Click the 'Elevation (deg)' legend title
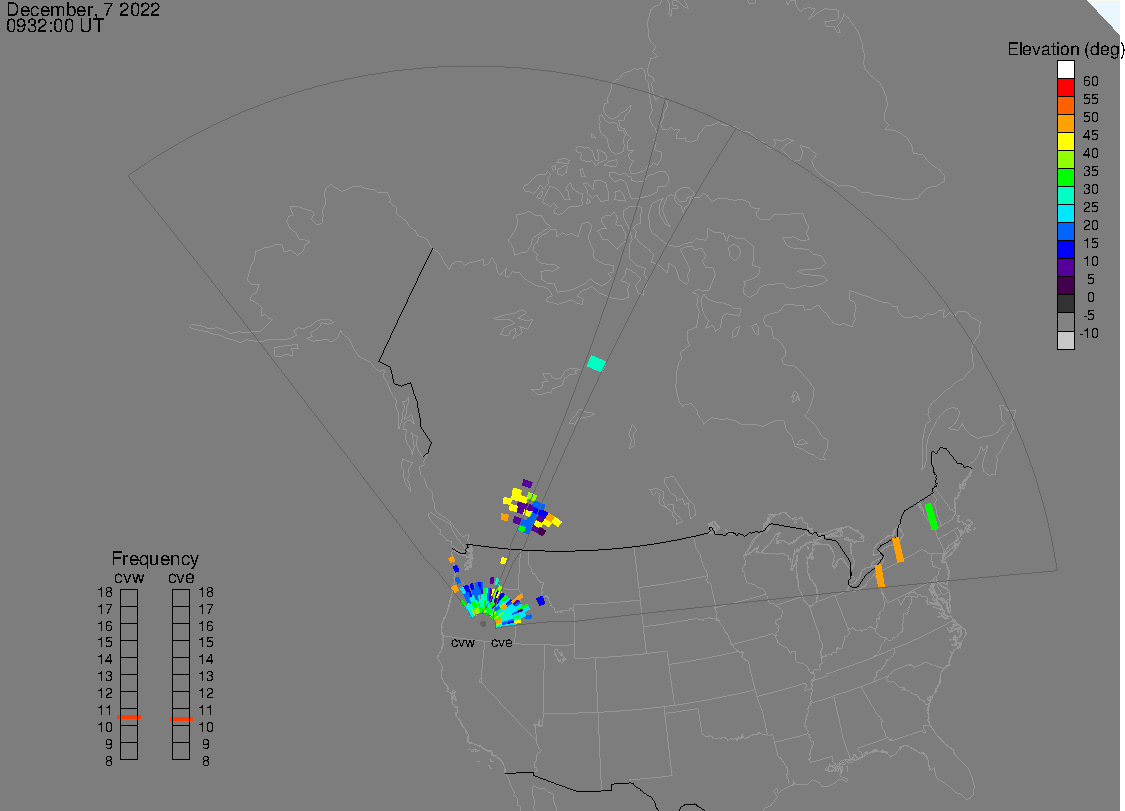Image resolution: width=1125 pixels, height=811 pixels. (1065, 49)
